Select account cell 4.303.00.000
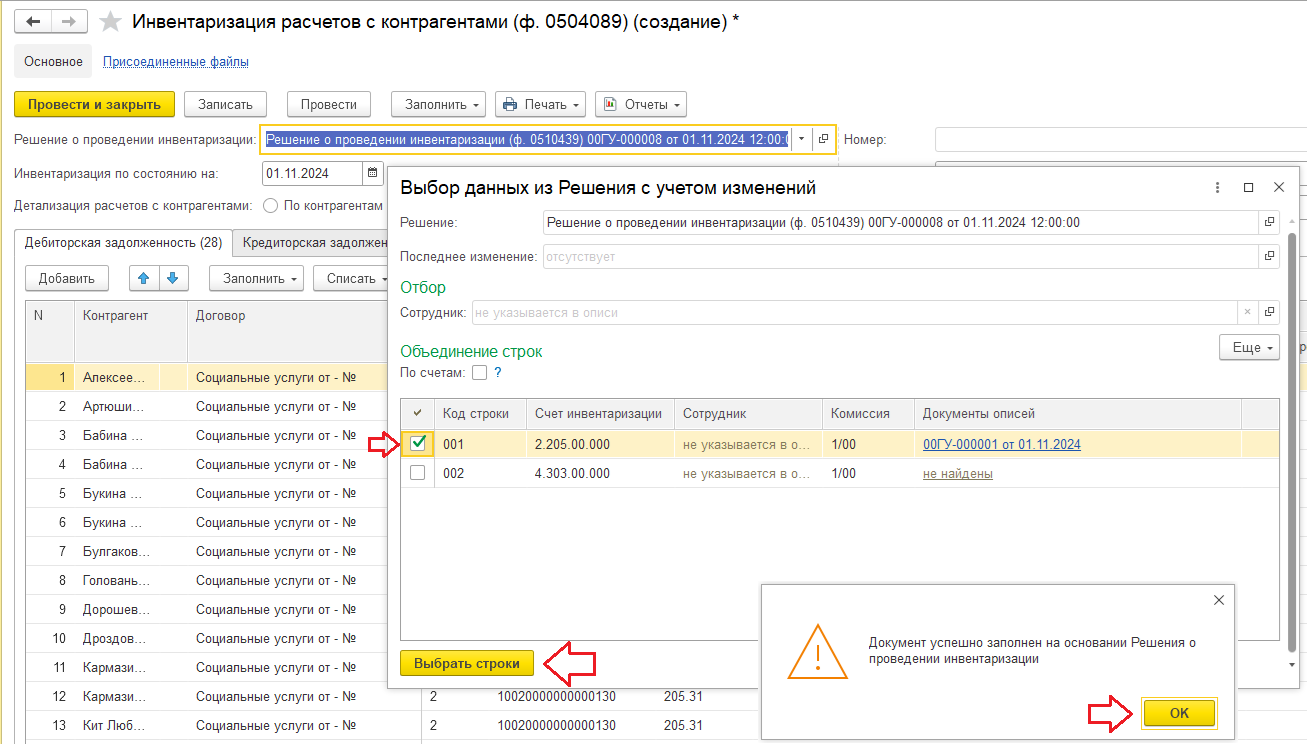1307x744 pixels. 601,473
